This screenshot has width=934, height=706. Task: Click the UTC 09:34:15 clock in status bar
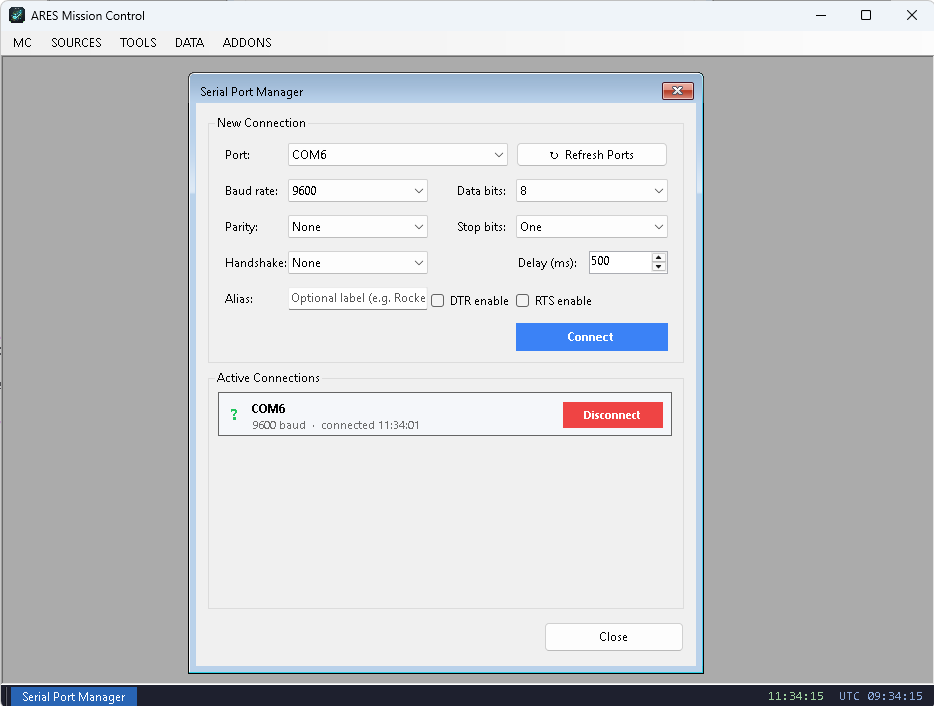point(880,696)
